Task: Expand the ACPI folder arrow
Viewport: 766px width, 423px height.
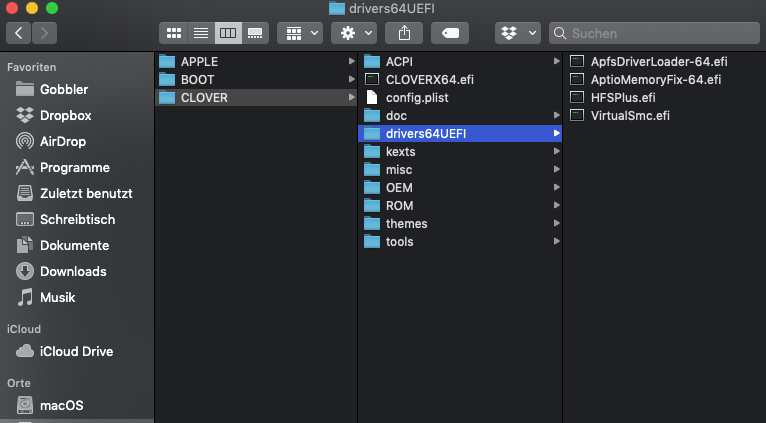Action: 556,61
